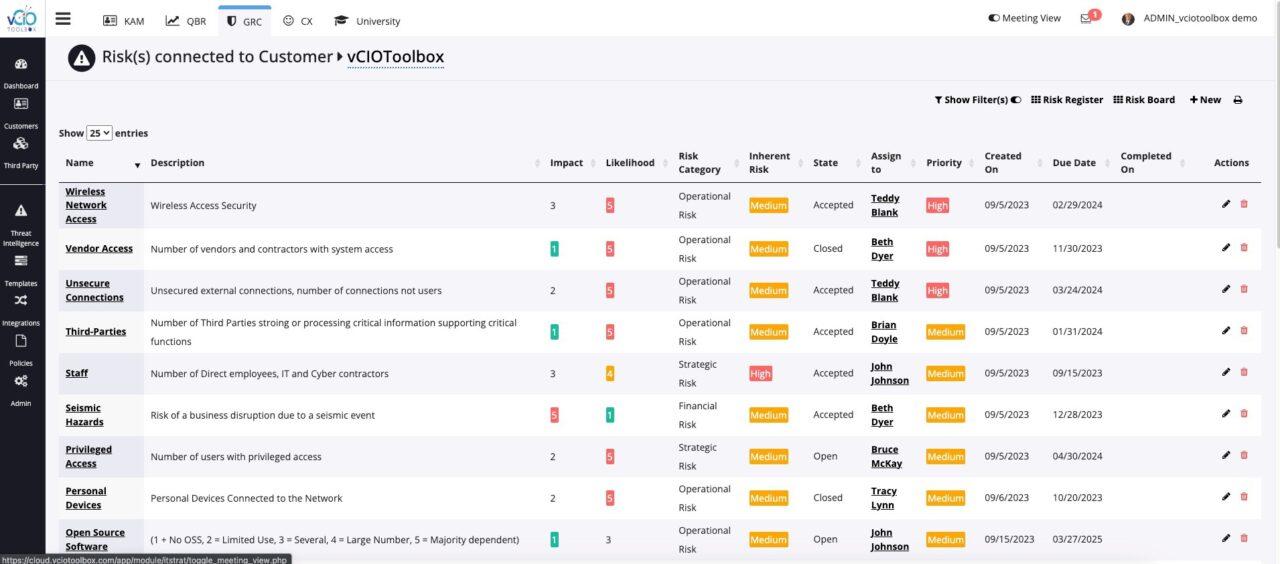The height and width of the screenshot is (564, 1280).
Task: Open Teddy Blank in Wireless Network row
Action: 885,205
